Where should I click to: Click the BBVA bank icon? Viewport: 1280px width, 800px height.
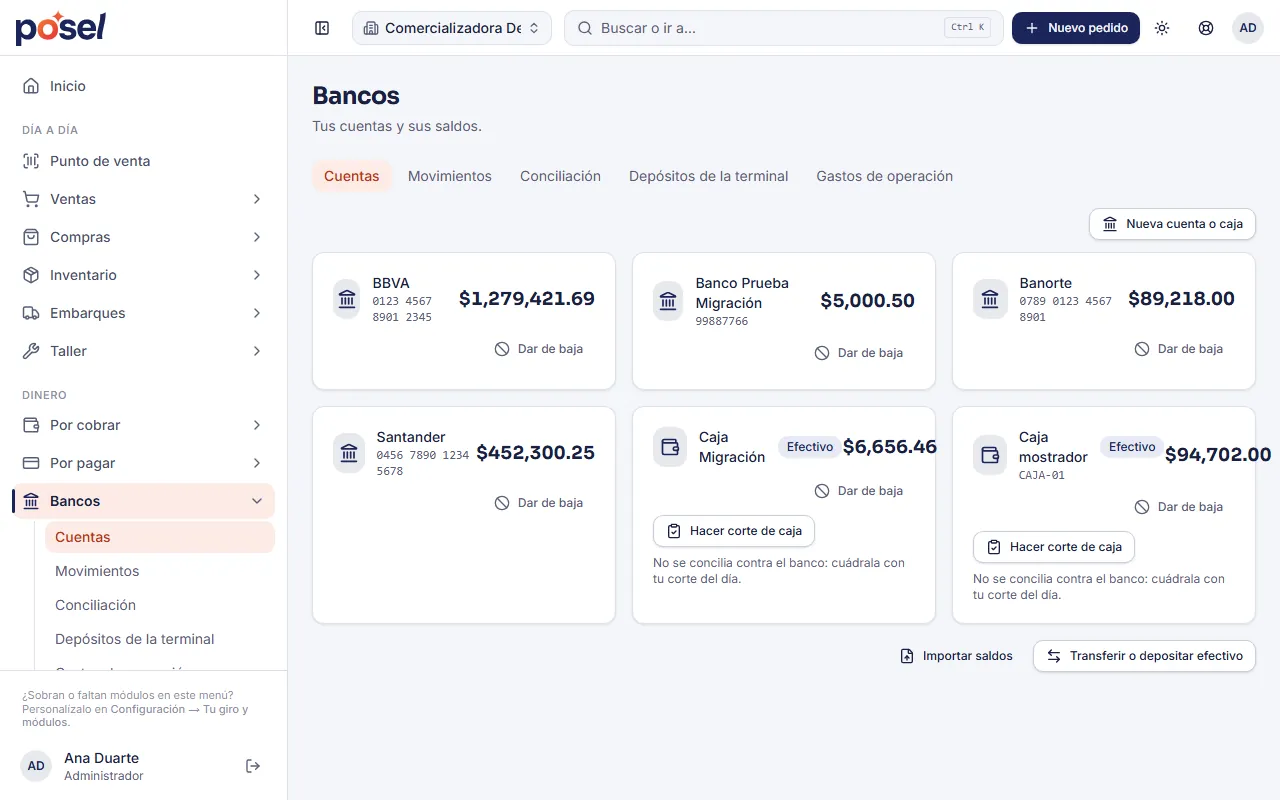(347, 299)
